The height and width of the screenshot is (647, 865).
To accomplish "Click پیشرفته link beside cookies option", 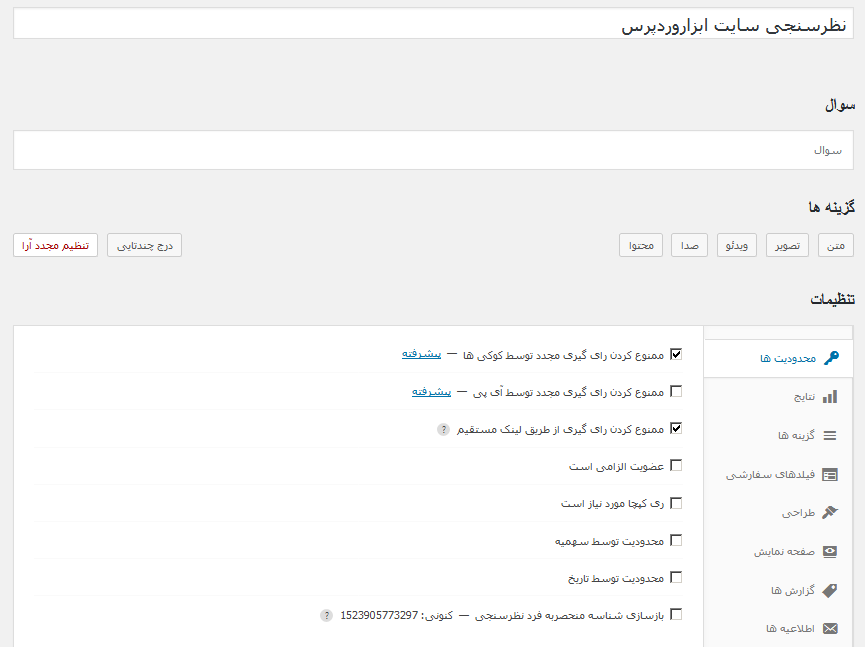I will point(421,354).
